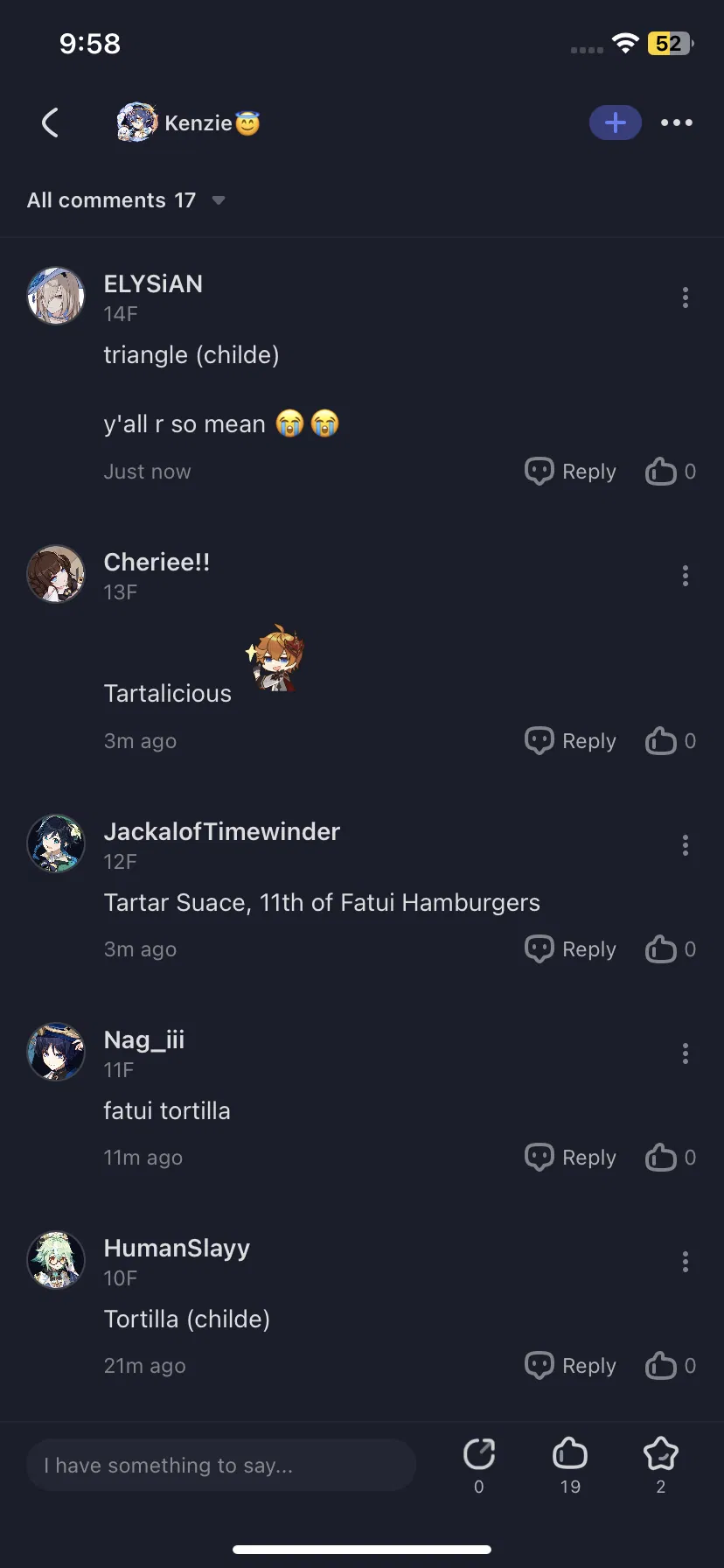Image resolution: width=724 pixels, height=1568 pixels.
Task: Open Nag_iii's profile via the username
Action: tap(144, 1040)
